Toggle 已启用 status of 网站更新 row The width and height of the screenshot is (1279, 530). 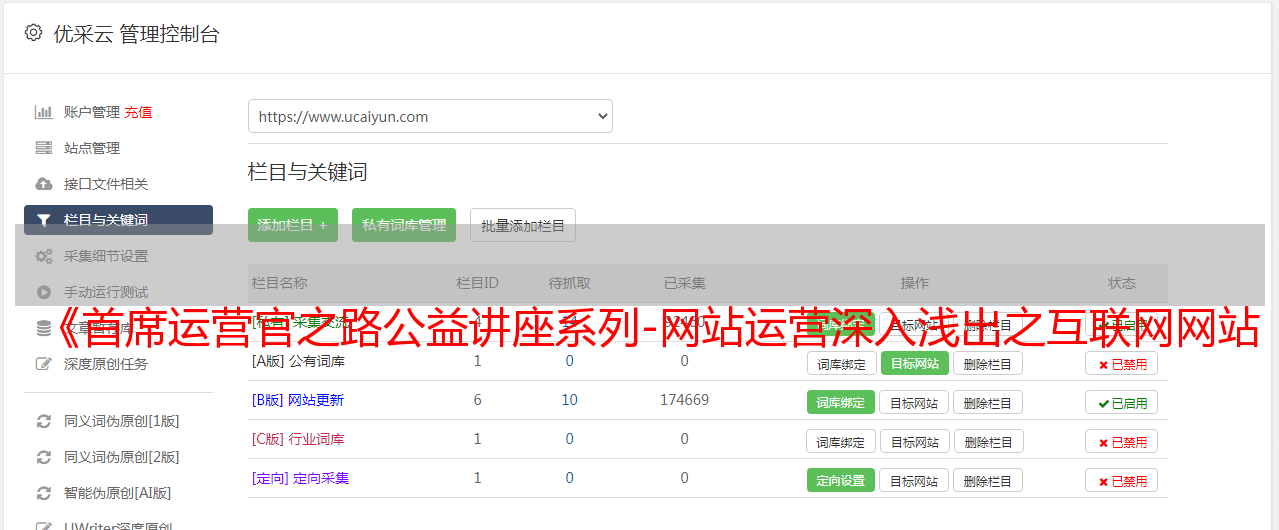1121,403
